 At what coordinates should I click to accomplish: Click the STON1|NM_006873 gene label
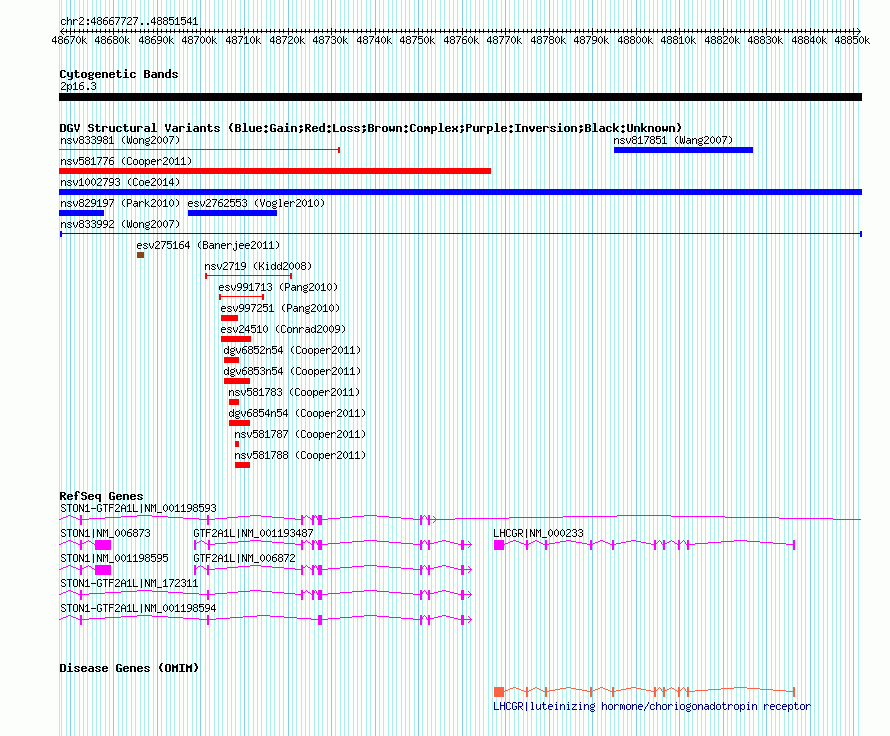105,533
